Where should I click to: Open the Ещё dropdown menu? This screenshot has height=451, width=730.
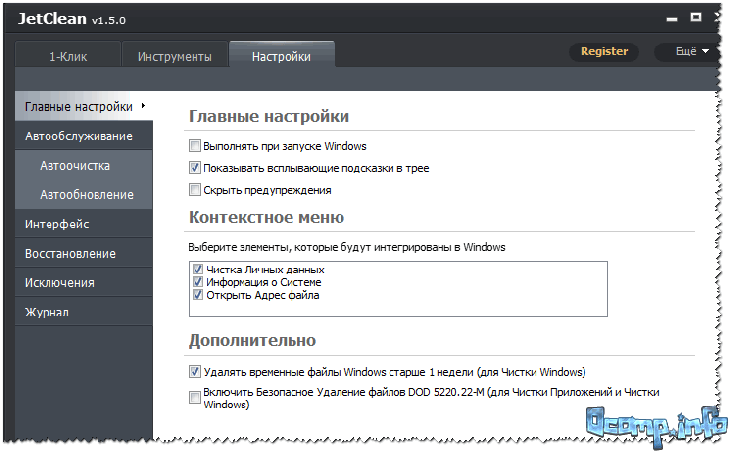coord(689,51)
